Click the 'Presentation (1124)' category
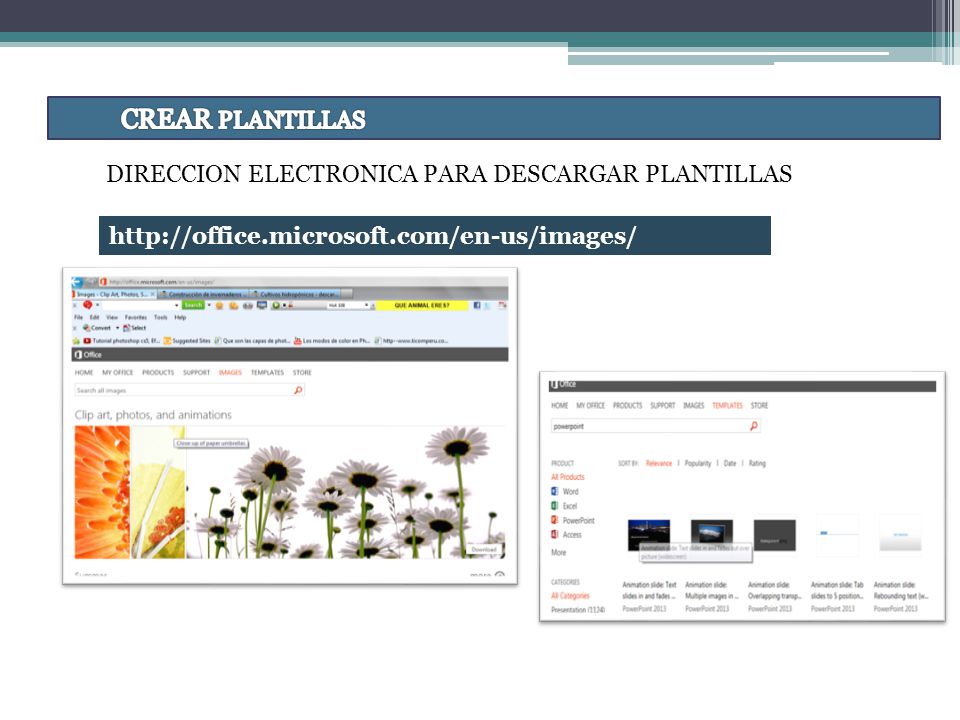960x720 pixels. click(578, 610)
